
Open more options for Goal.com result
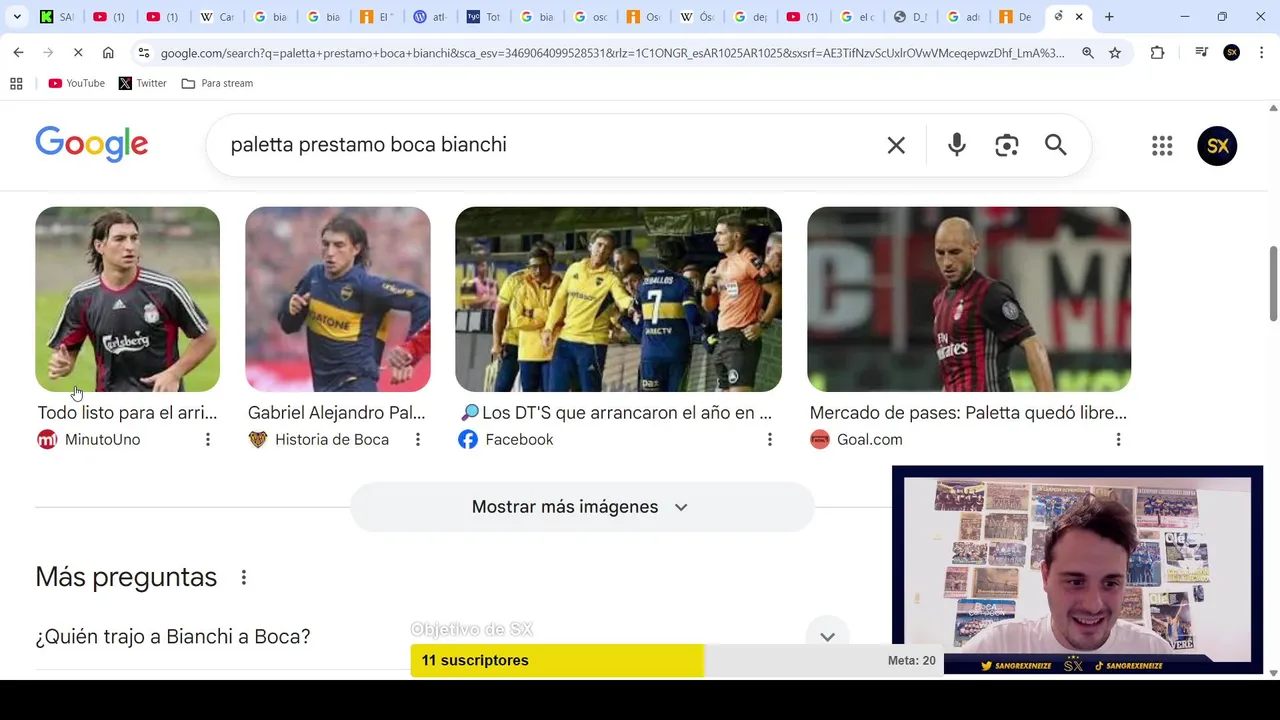tap(1119, 440)
